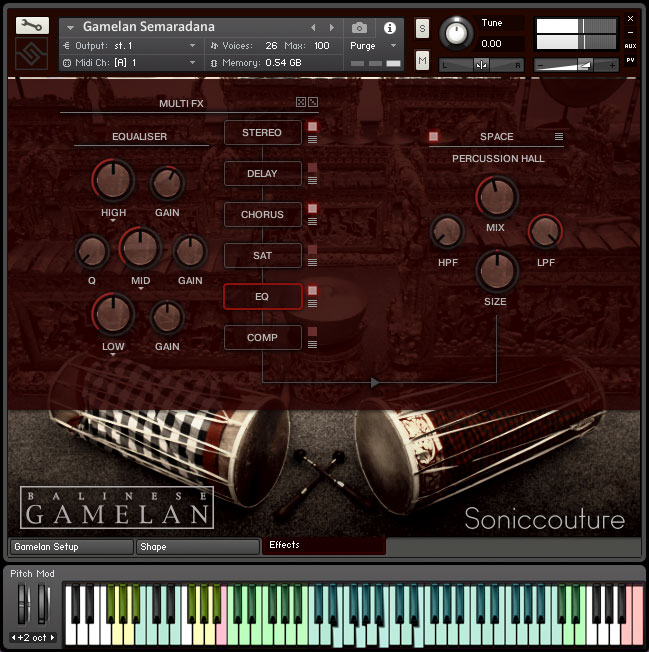Click the Tune knob
The height and width of the screenshot is (652, 649).
click(456, 33)
